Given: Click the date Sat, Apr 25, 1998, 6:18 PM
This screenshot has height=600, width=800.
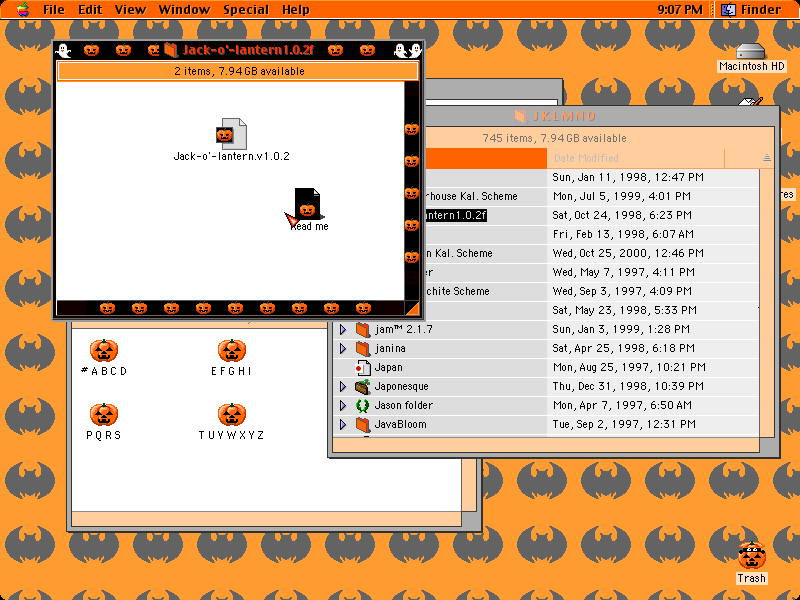Looking at the screenshot, I should [623, 348].
